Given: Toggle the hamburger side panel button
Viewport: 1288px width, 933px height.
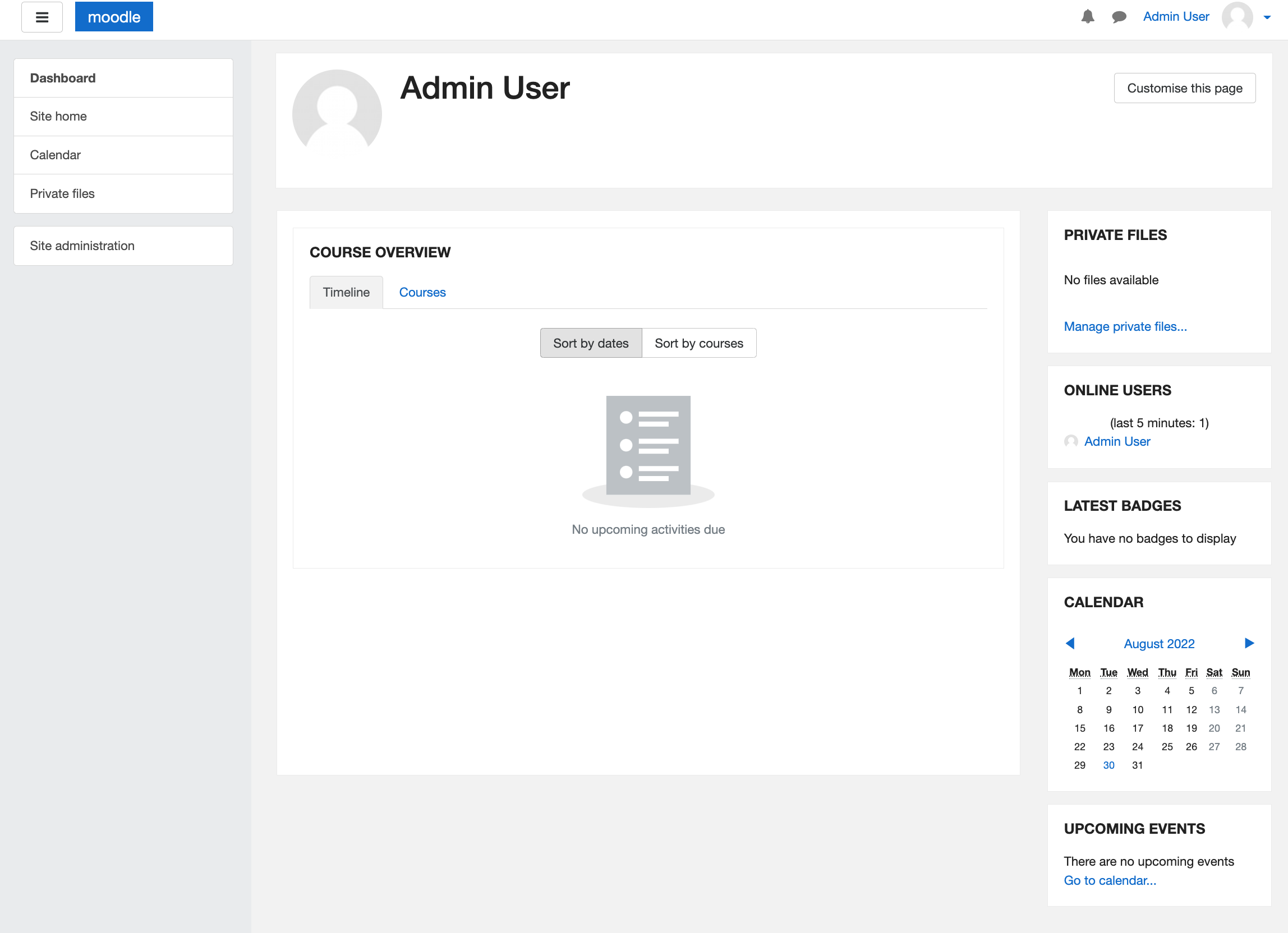Looking at the screenshot, I should point(42,17).
